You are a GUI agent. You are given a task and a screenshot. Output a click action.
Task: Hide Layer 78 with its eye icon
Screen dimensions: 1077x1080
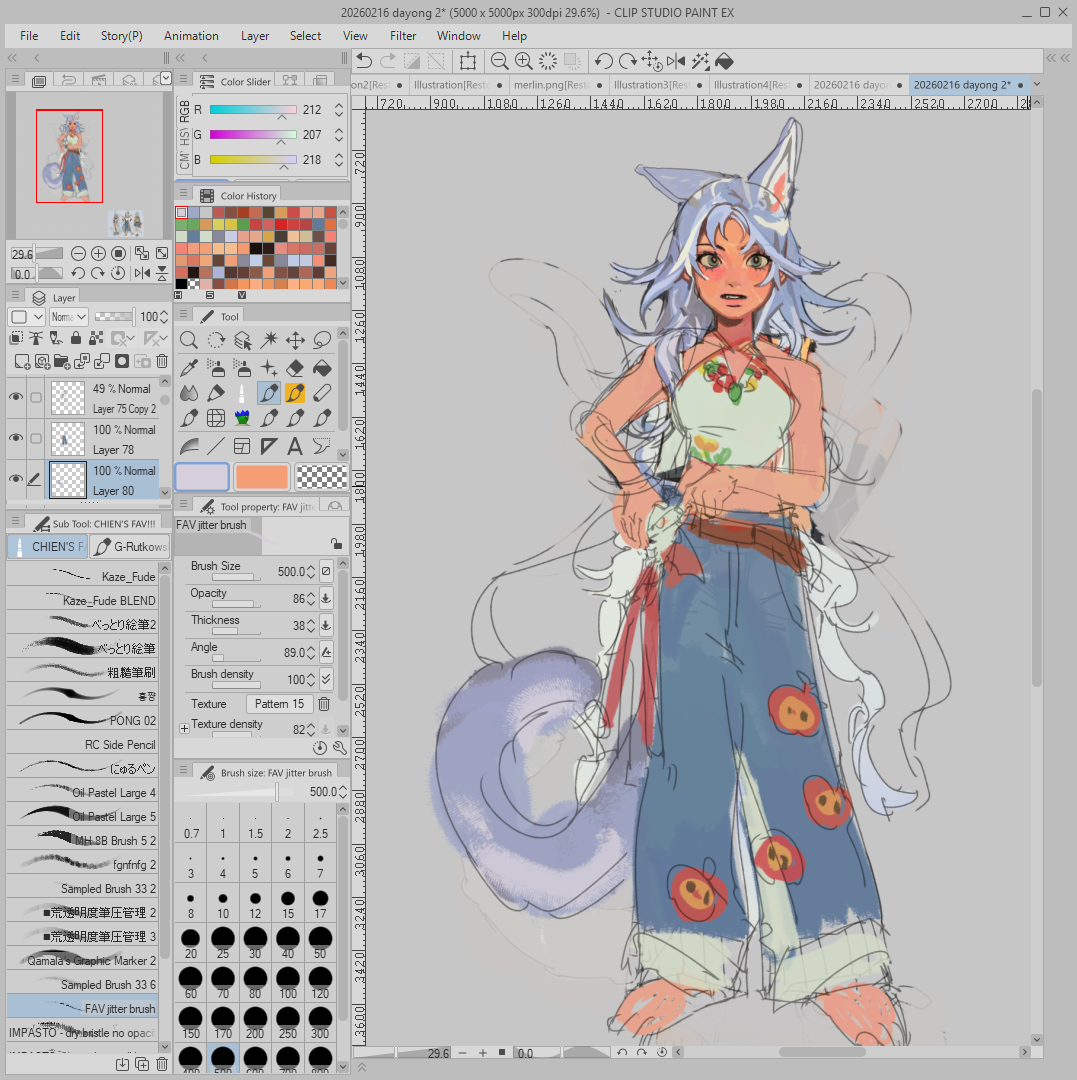point(16,438)
